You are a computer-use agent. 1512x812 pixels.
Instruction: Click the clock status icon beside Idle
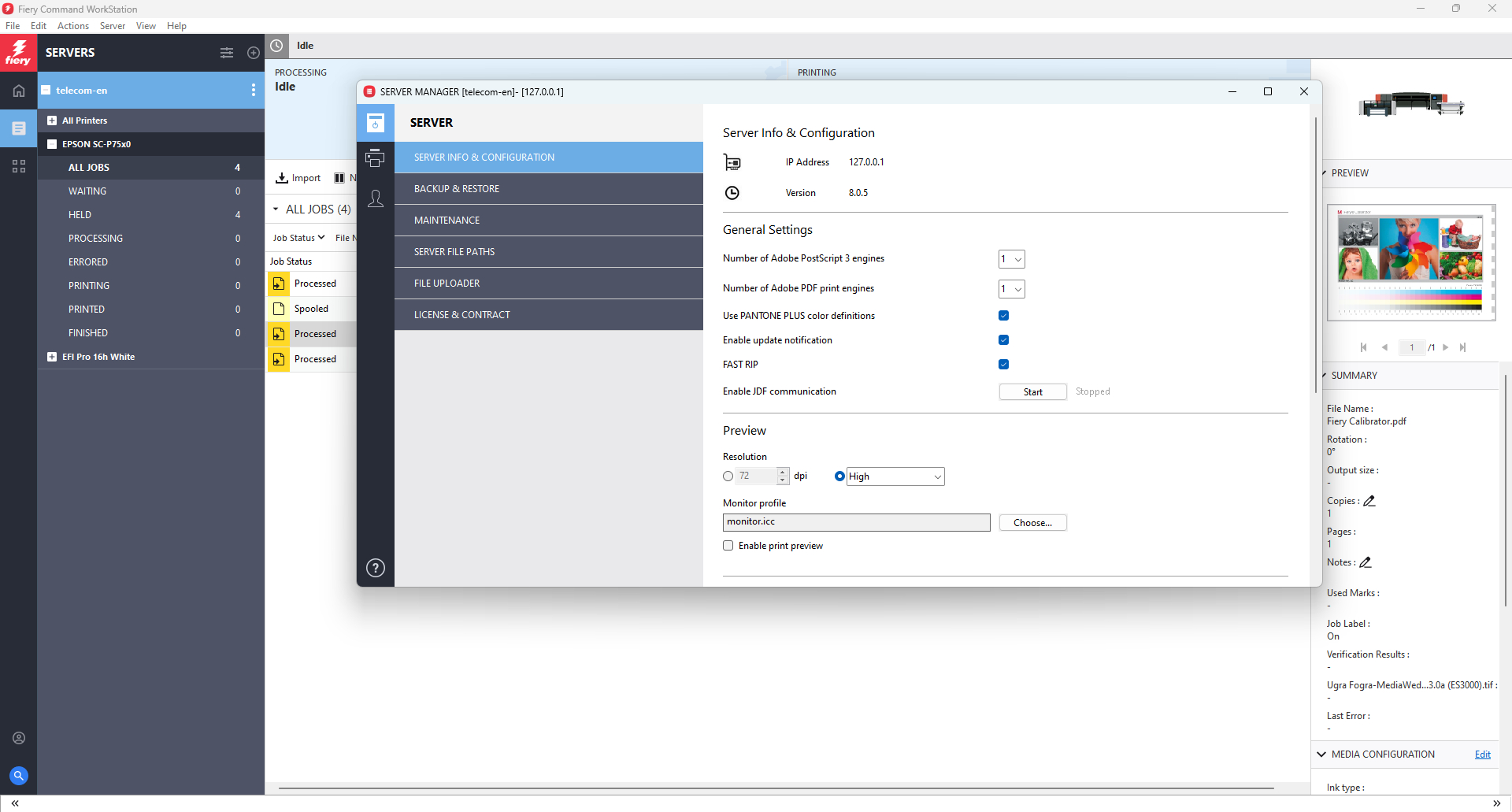tap(276, 46)
